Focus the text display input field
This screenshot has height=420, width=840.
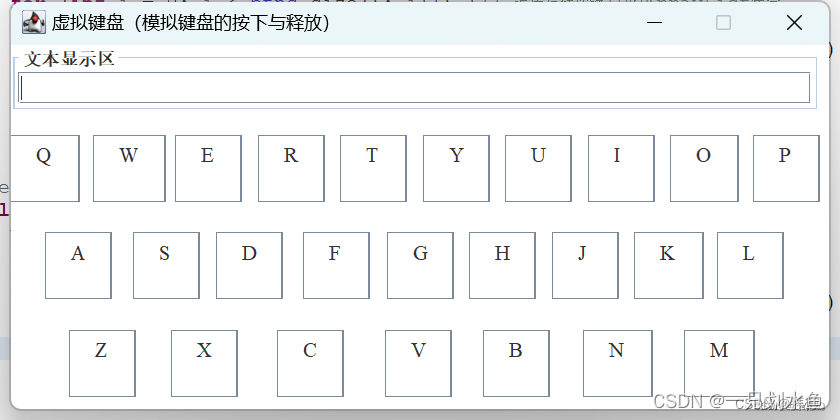[x=414, y=87]
